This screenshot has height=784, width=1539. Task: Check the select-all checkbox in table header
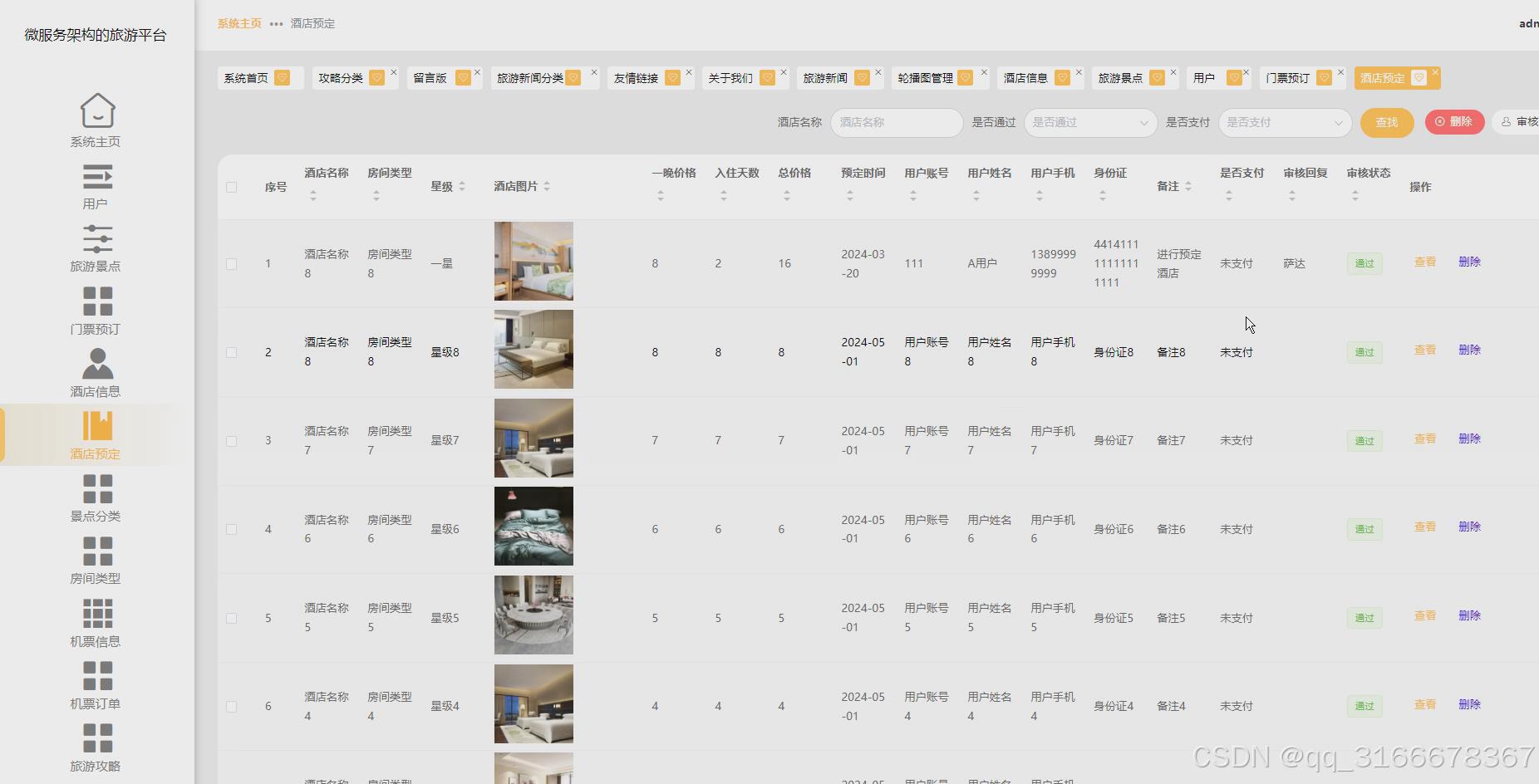tap(232, 187)
